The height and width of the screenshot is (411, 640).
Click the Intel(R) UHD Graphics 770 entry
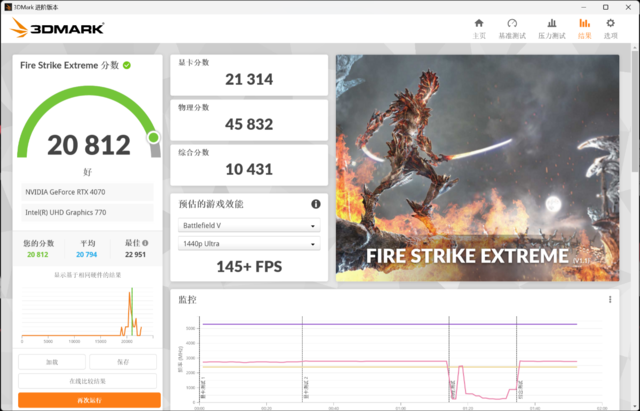pos(87,212)
